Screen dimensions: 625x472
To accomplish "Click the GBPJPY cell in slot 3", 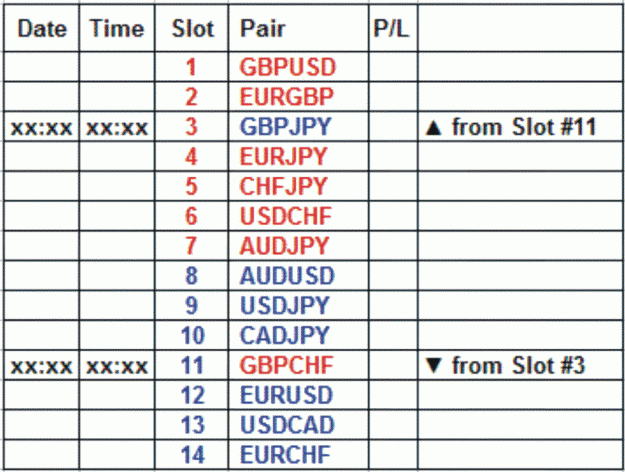I will pyautogui.click(x=299, y=127).
